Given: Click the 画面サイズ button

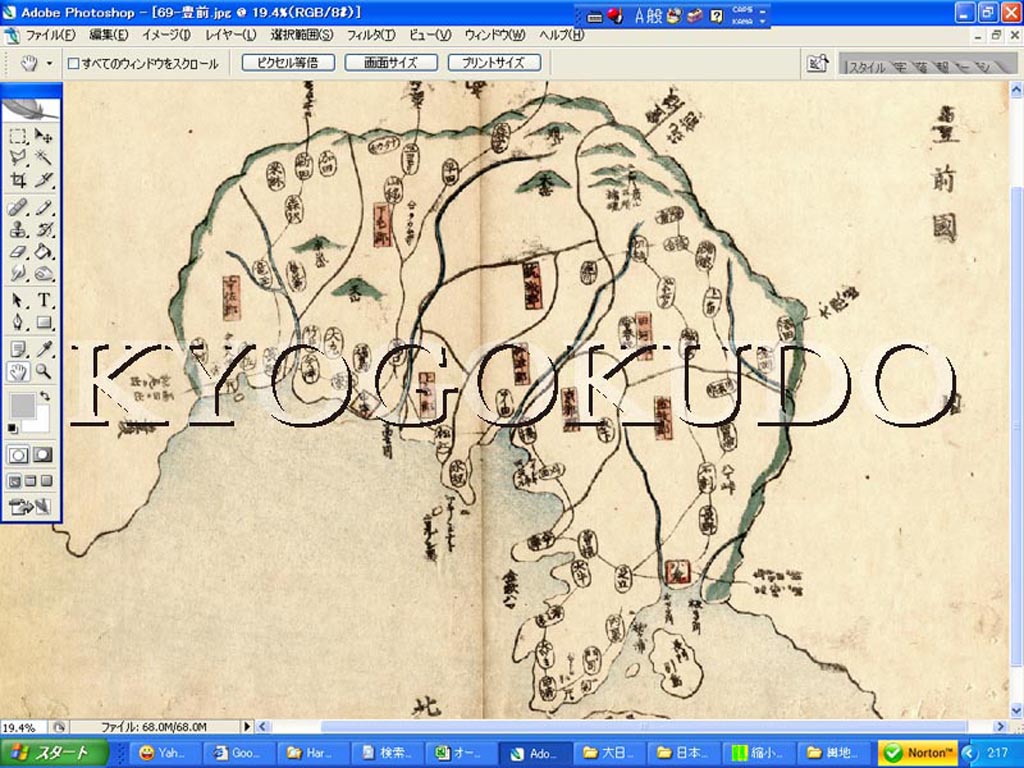Looking at the screenshot, I should click(391, 63).
